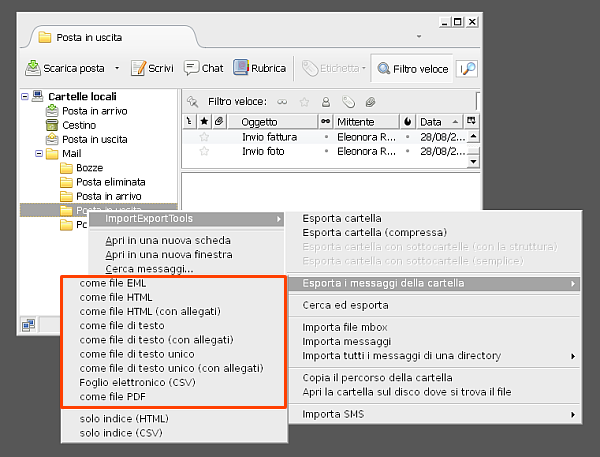
Task: Toggle contacts filter person icon
Action: 326,102
